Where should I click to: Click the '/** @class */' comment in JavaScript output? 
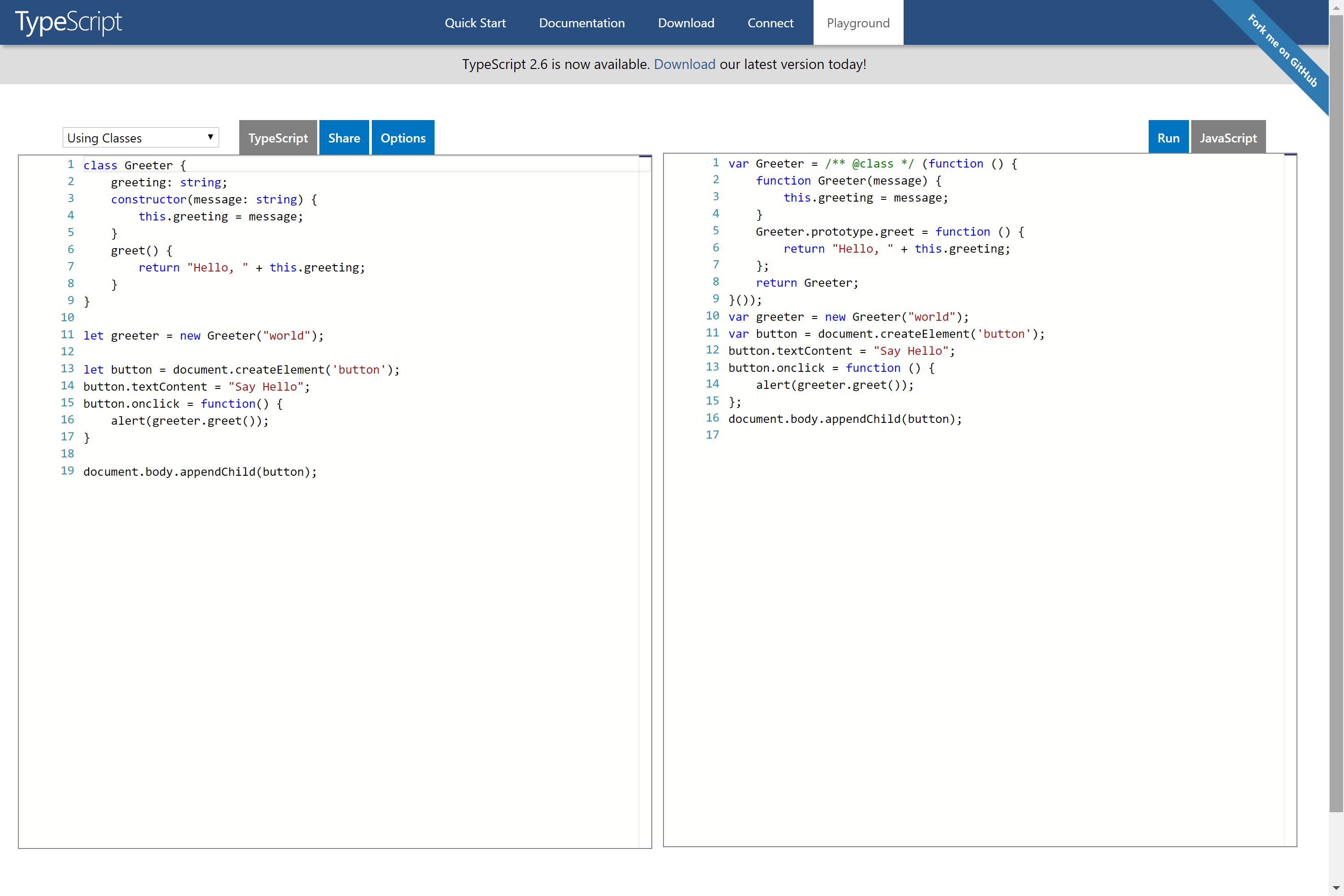869,164
